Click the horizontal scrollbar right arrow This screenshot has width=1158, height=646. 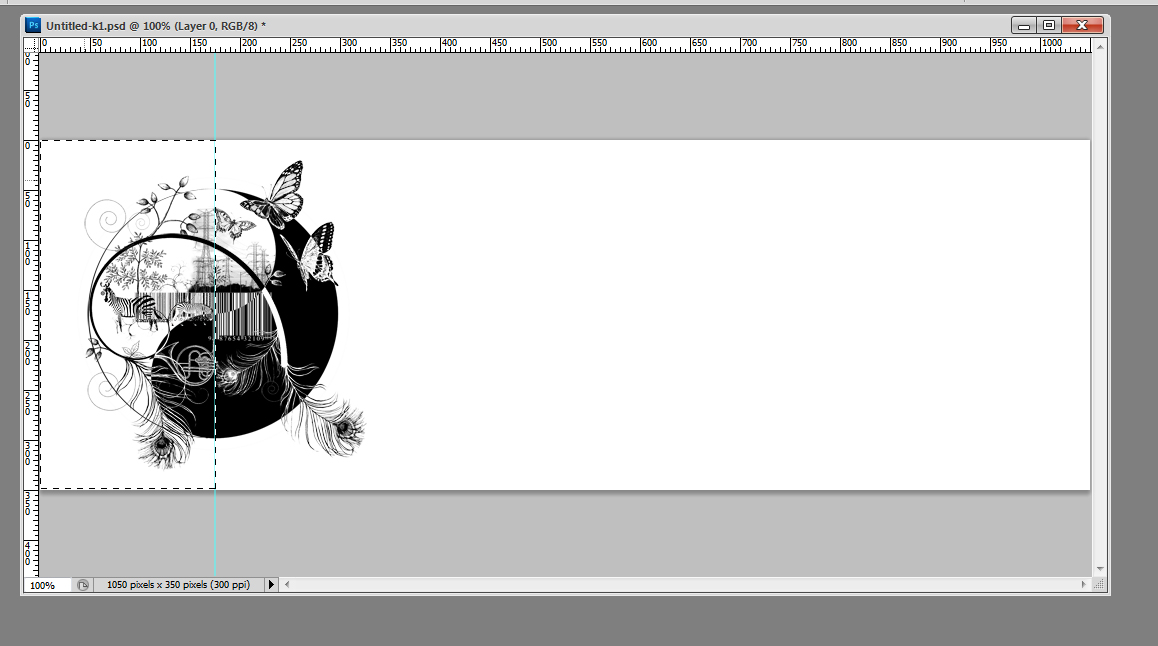pyautogui.click(x=1083, y=584)
